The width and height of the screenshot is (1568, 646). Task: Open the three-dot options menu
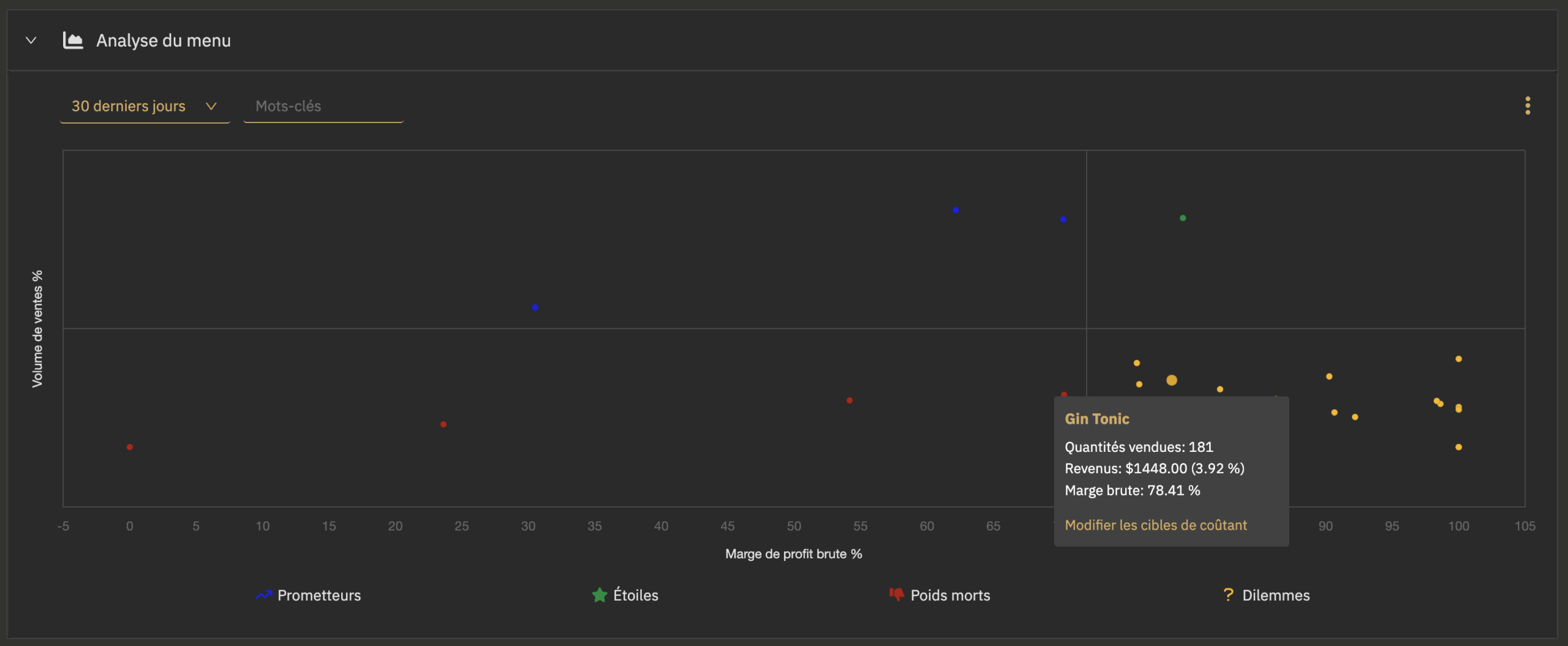tap(1527, 105)
